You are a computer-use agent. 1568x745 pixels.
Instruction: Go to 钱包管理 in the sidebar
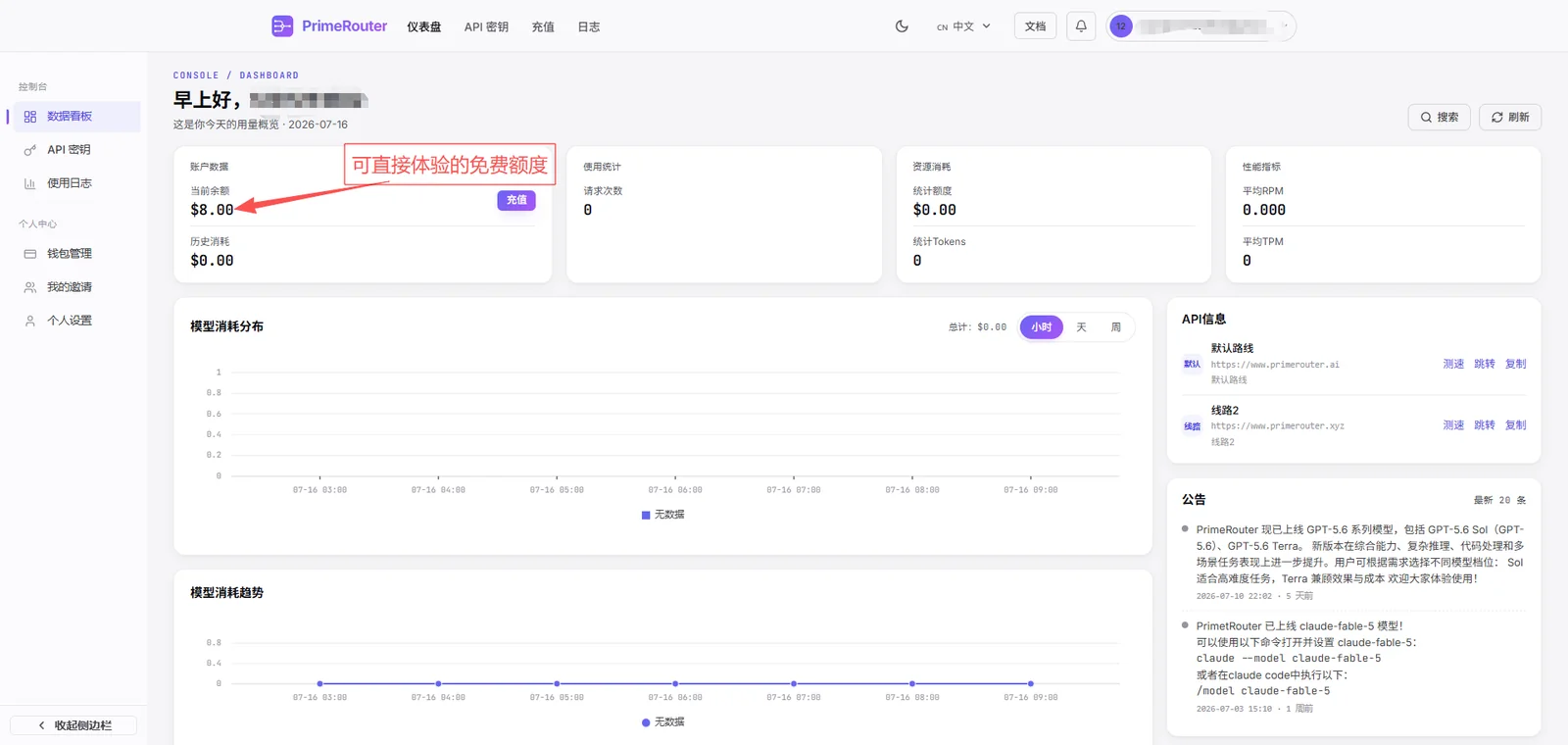pos(76,254)
